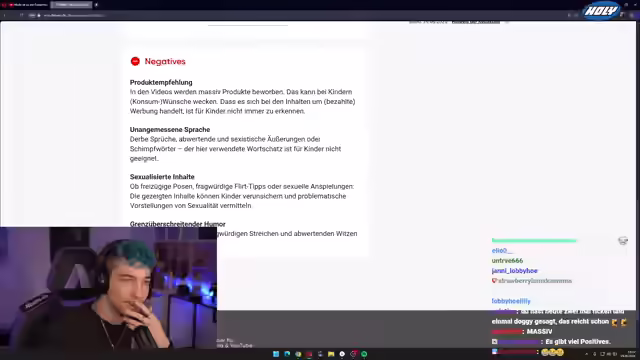Click the padlock icon in address bar
The height and width of the screenshot is (360, 640).
coord(39,15)
